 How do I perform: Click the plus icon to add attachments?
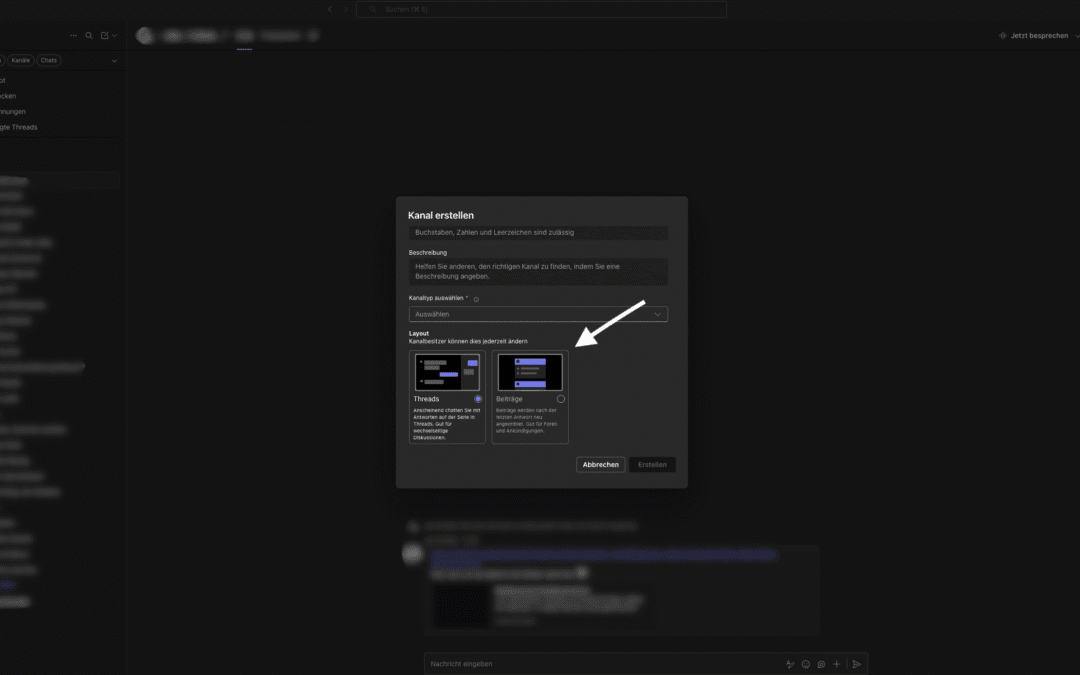[837, 664]
